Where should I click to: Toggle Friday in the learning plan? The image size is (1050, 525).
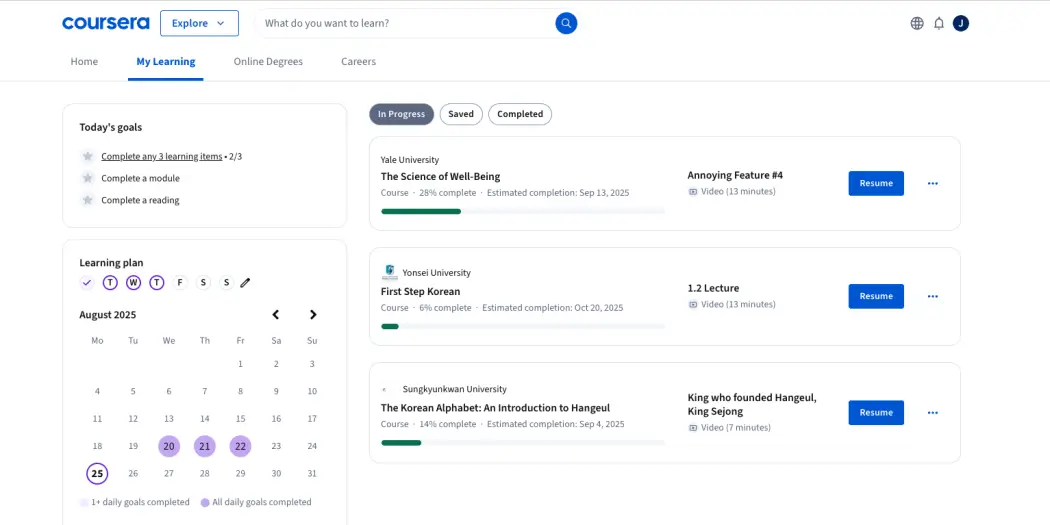point(180,283)
